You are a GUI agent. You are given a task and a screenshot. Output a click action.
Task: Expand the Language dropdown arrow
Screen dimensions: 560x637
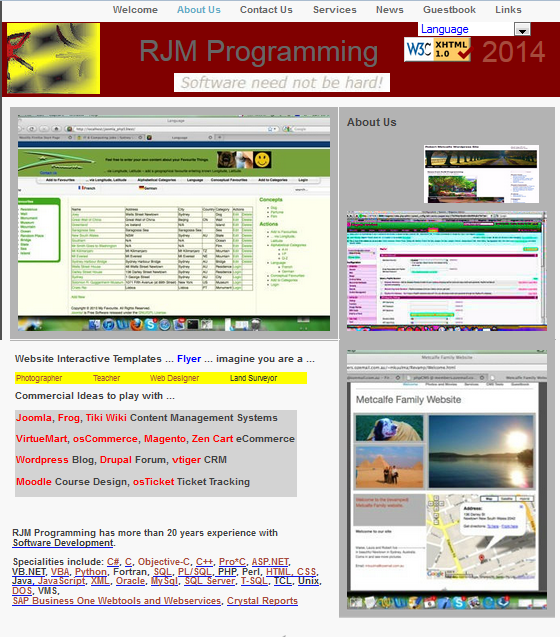(522, 30)
